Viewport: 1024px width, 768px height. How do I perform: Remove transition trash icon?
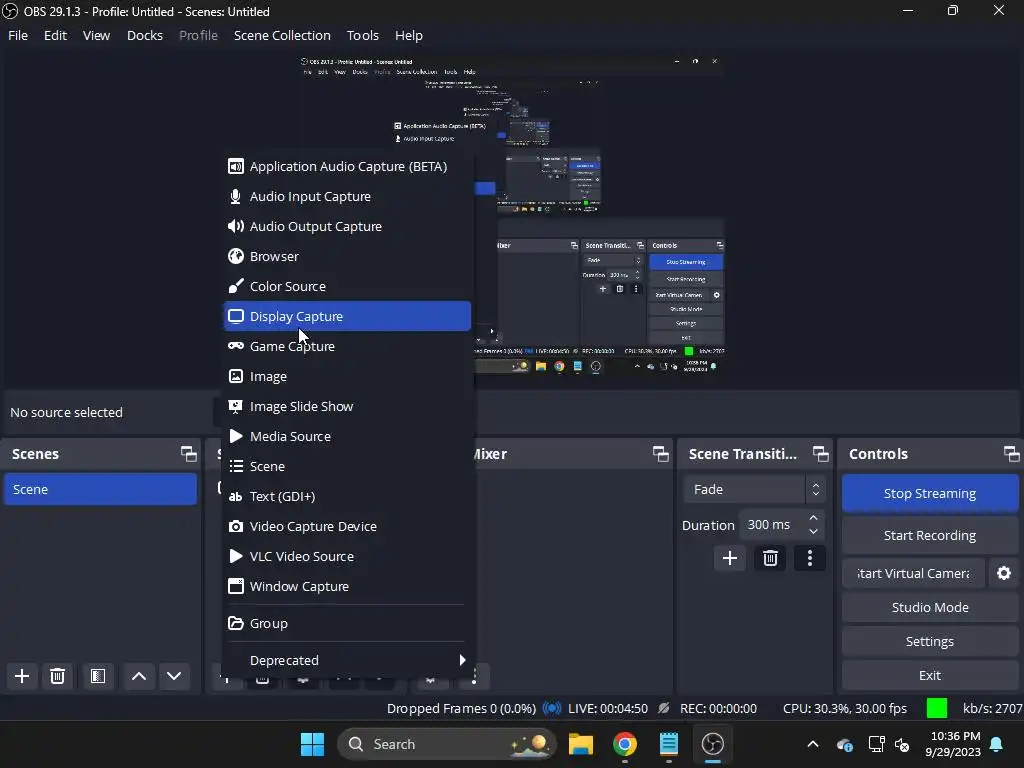tap(771, 558)
